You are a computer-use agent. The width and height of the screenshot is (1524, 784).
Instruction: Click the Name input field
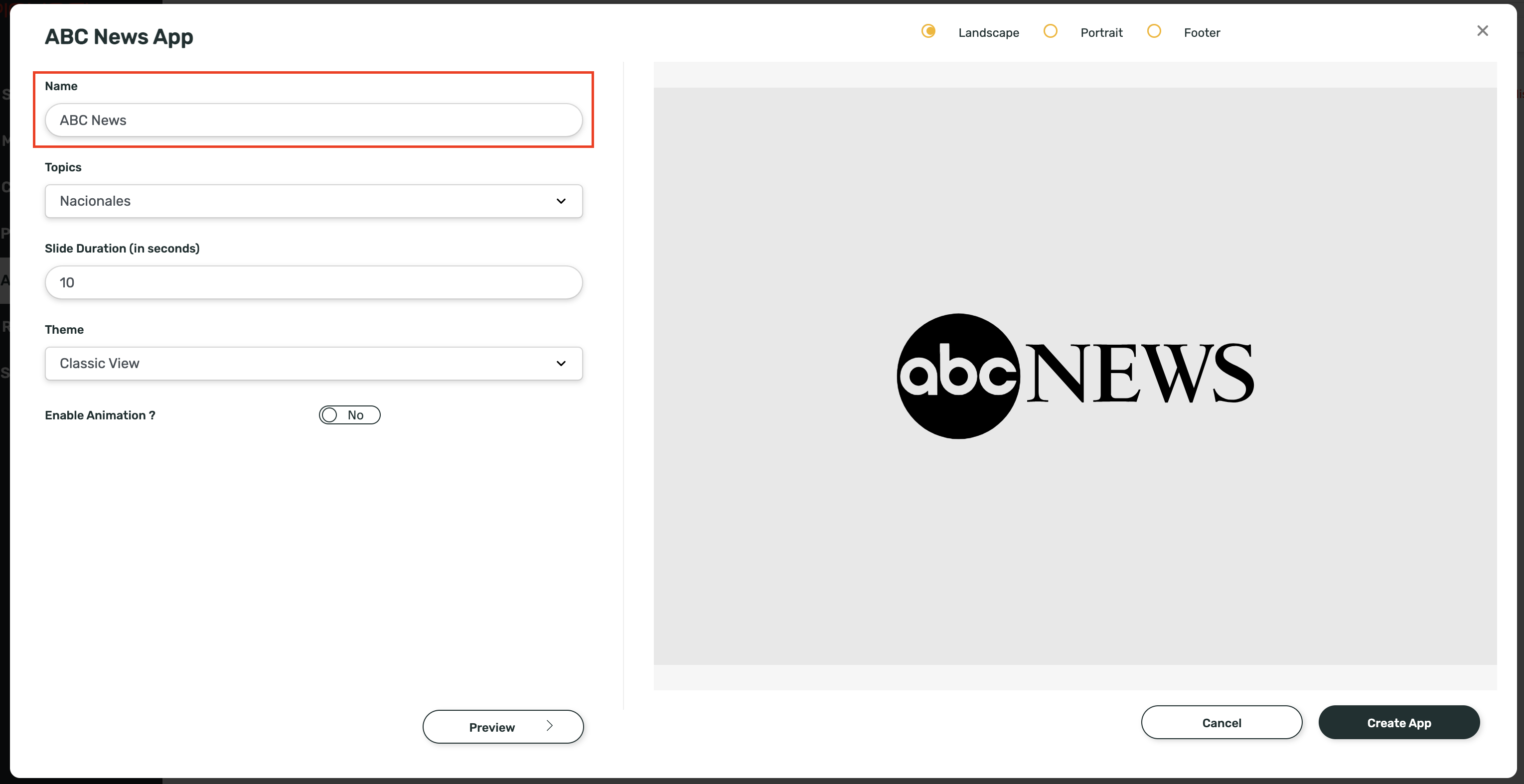[x=313, y=120]
